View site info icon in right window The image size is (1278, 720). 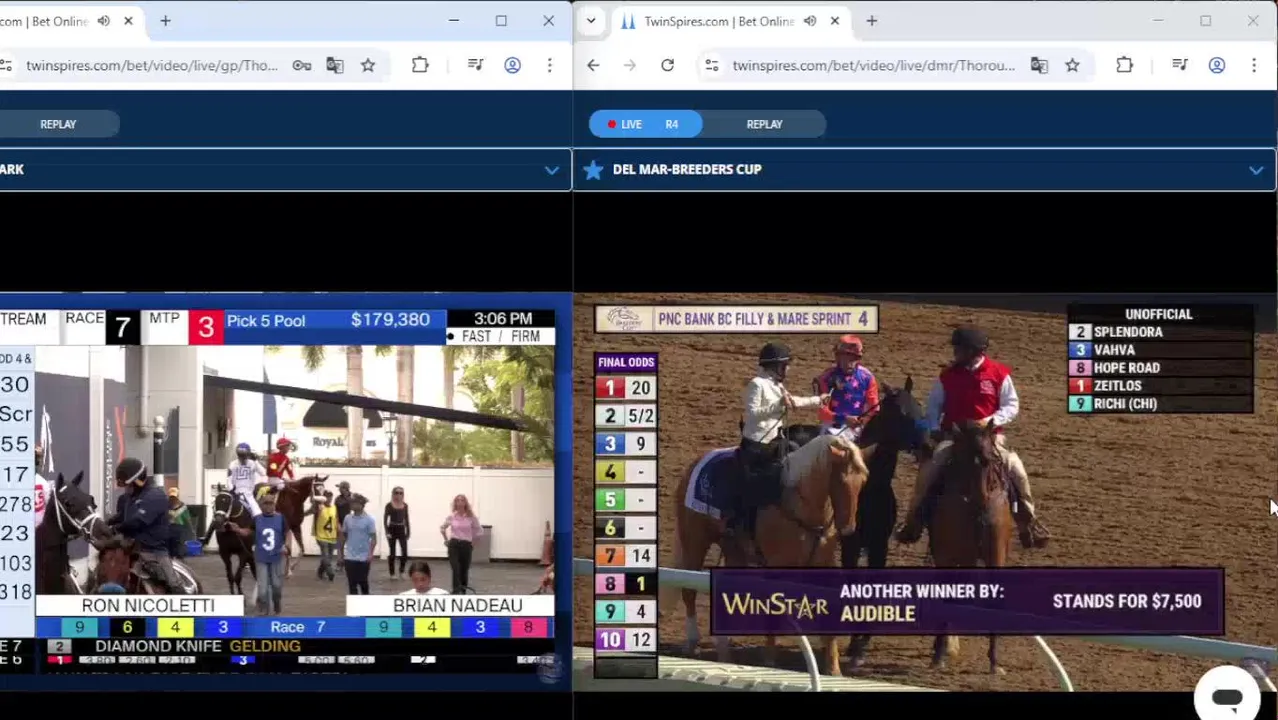(711, 66)
